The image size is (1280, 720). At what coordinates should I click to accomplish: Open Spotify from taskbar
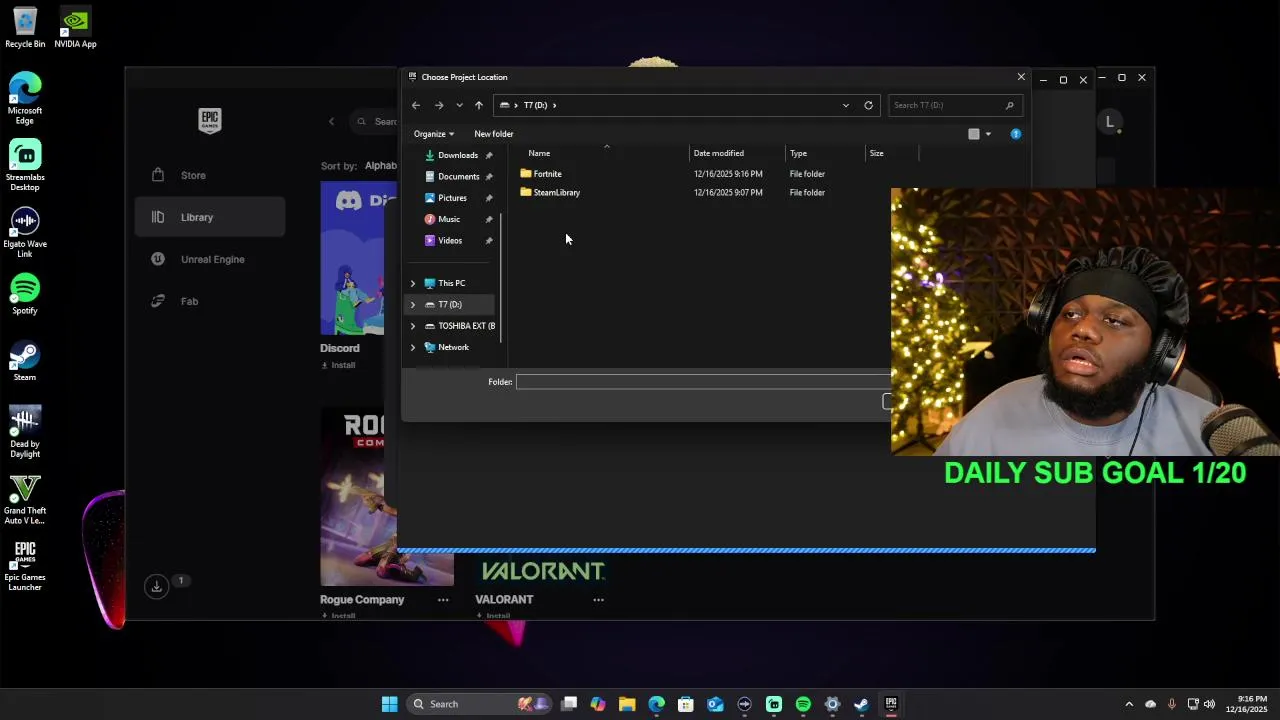click(803, 704)
